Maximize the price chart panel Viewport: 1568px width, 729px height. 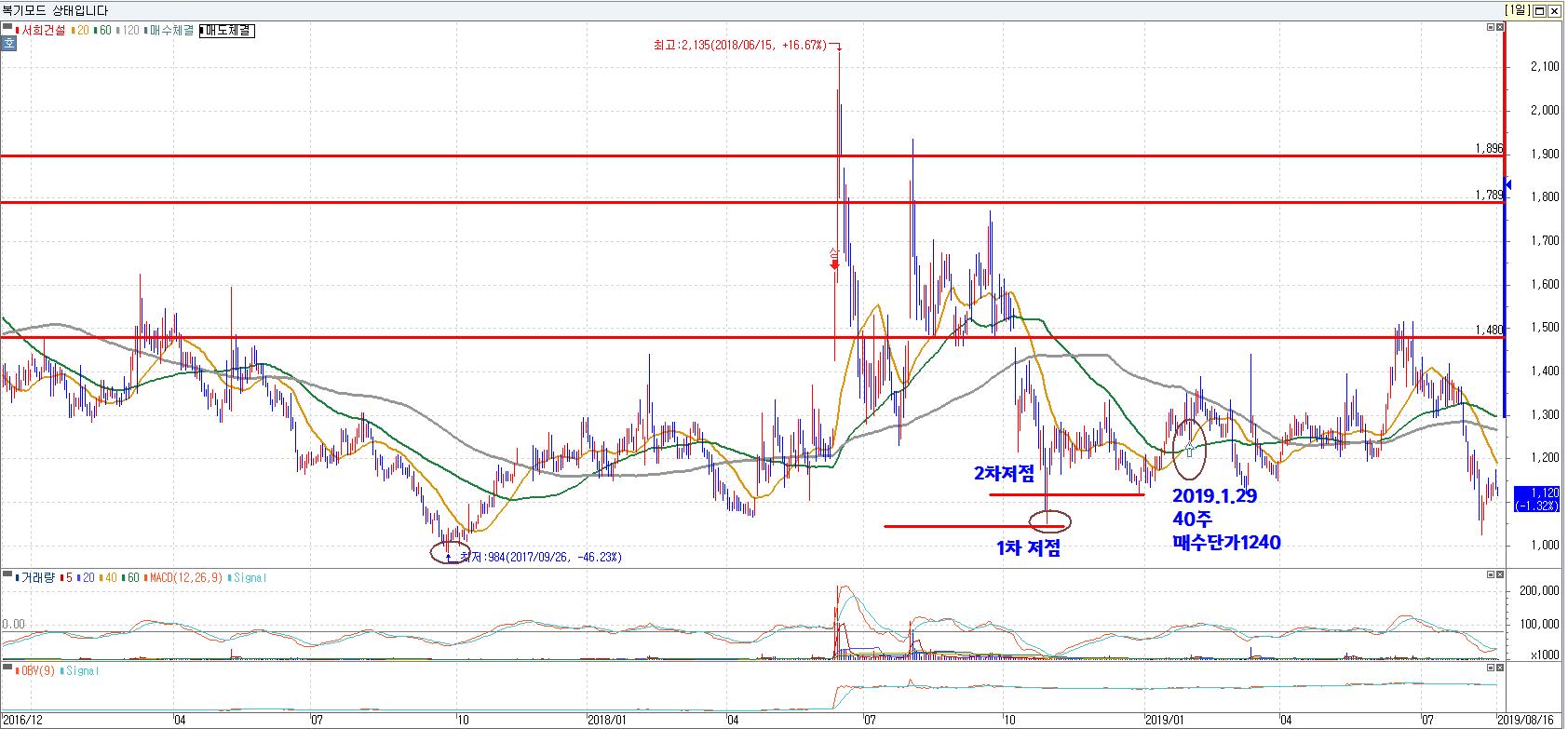click(1489, 28)
